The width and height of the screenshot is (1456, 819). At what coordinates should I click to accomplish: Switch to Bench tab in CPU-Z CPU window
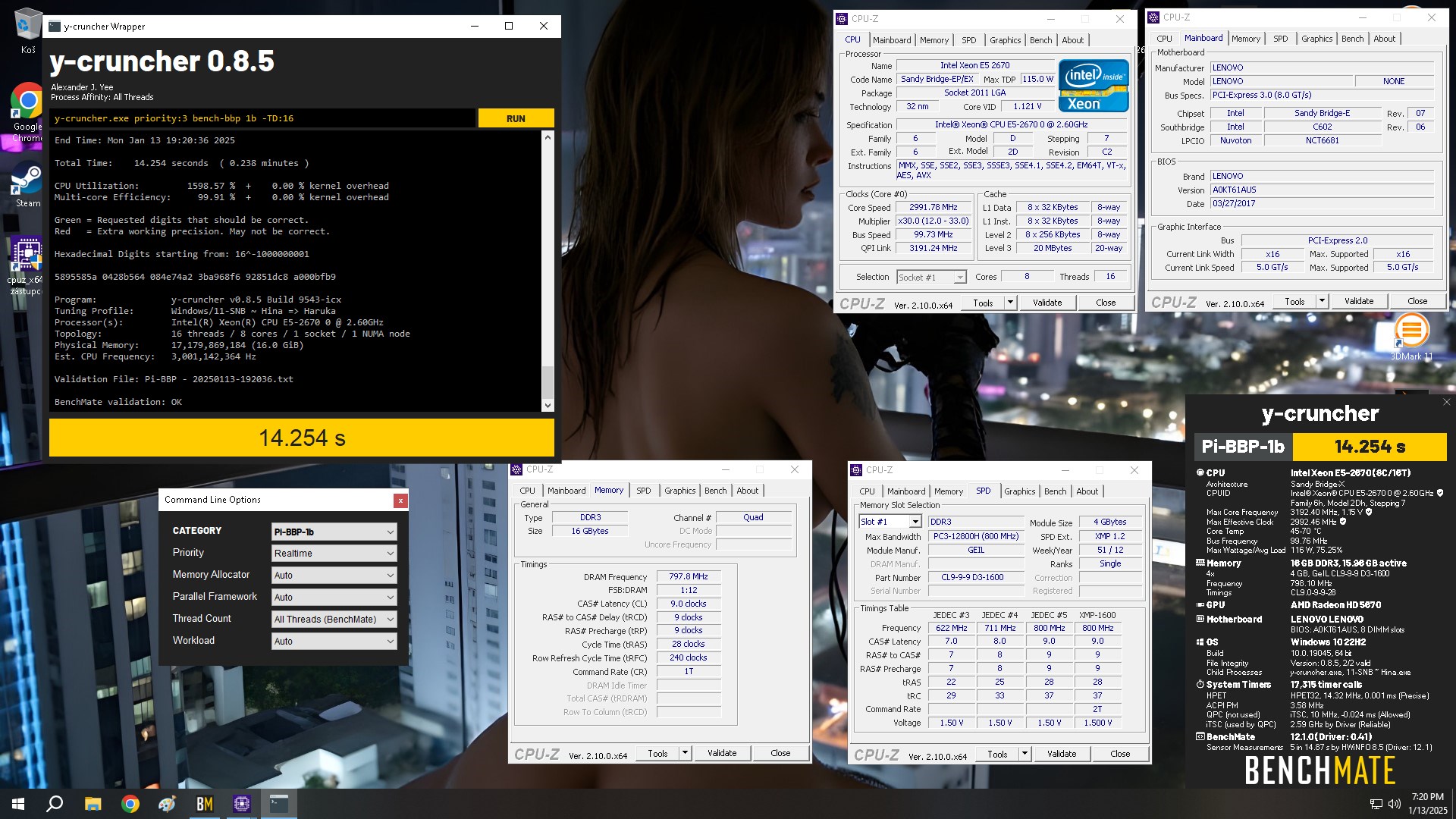(x=1040, y=40)
